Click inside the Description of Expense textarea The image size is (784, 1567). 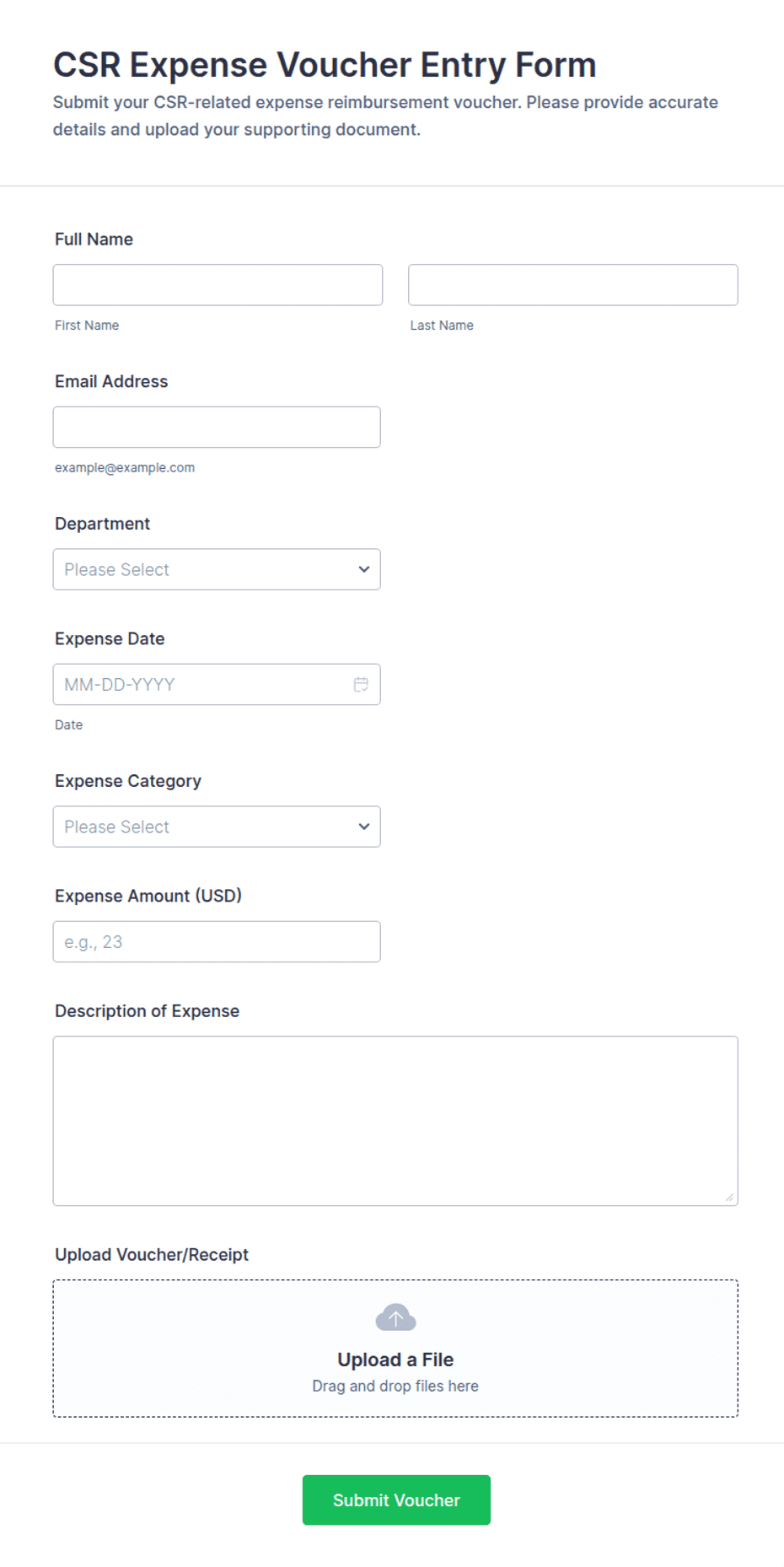click(395, 1121)
